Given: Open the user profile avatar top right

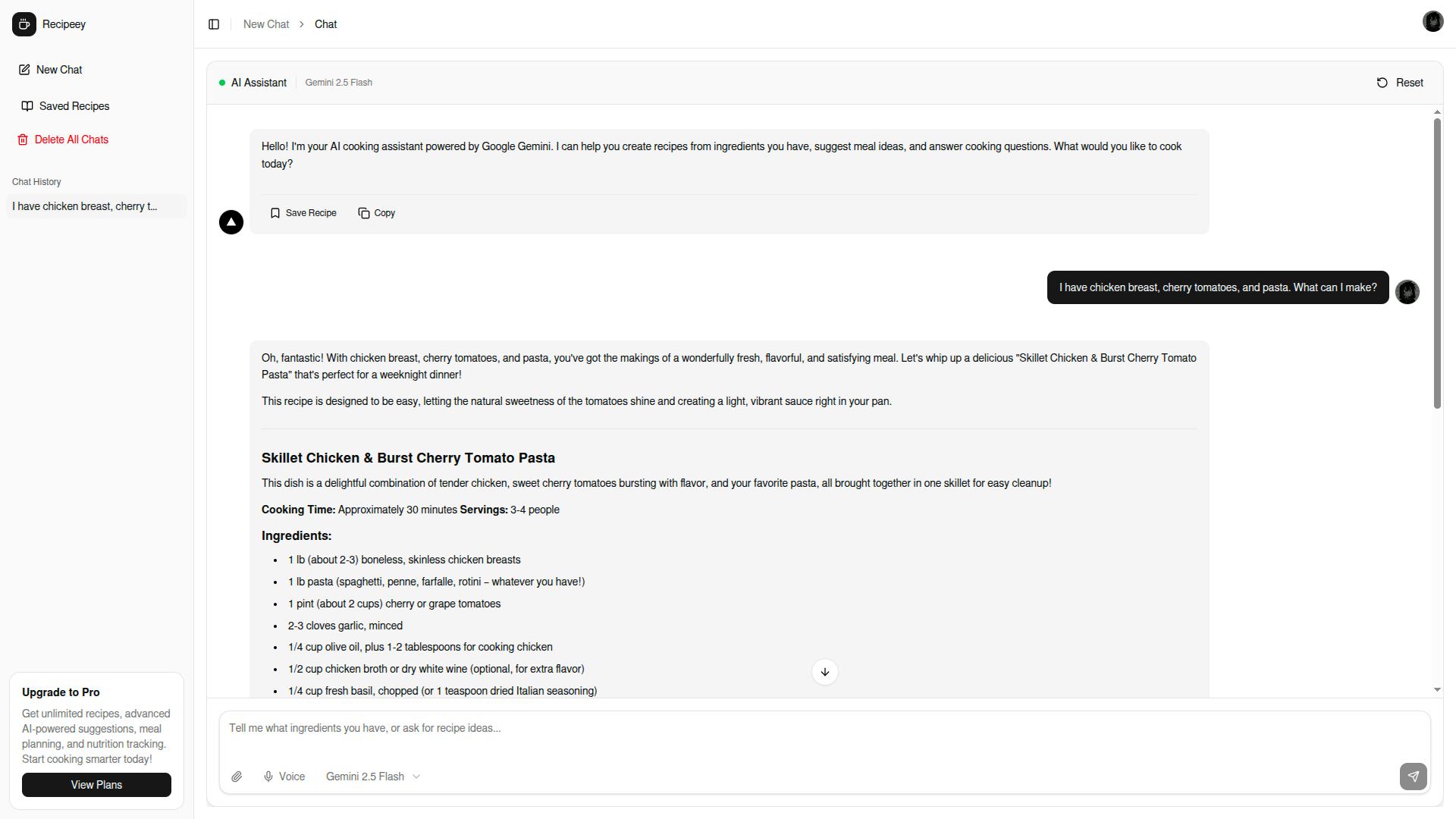Looking at the screenshot, I should 1432,21.
